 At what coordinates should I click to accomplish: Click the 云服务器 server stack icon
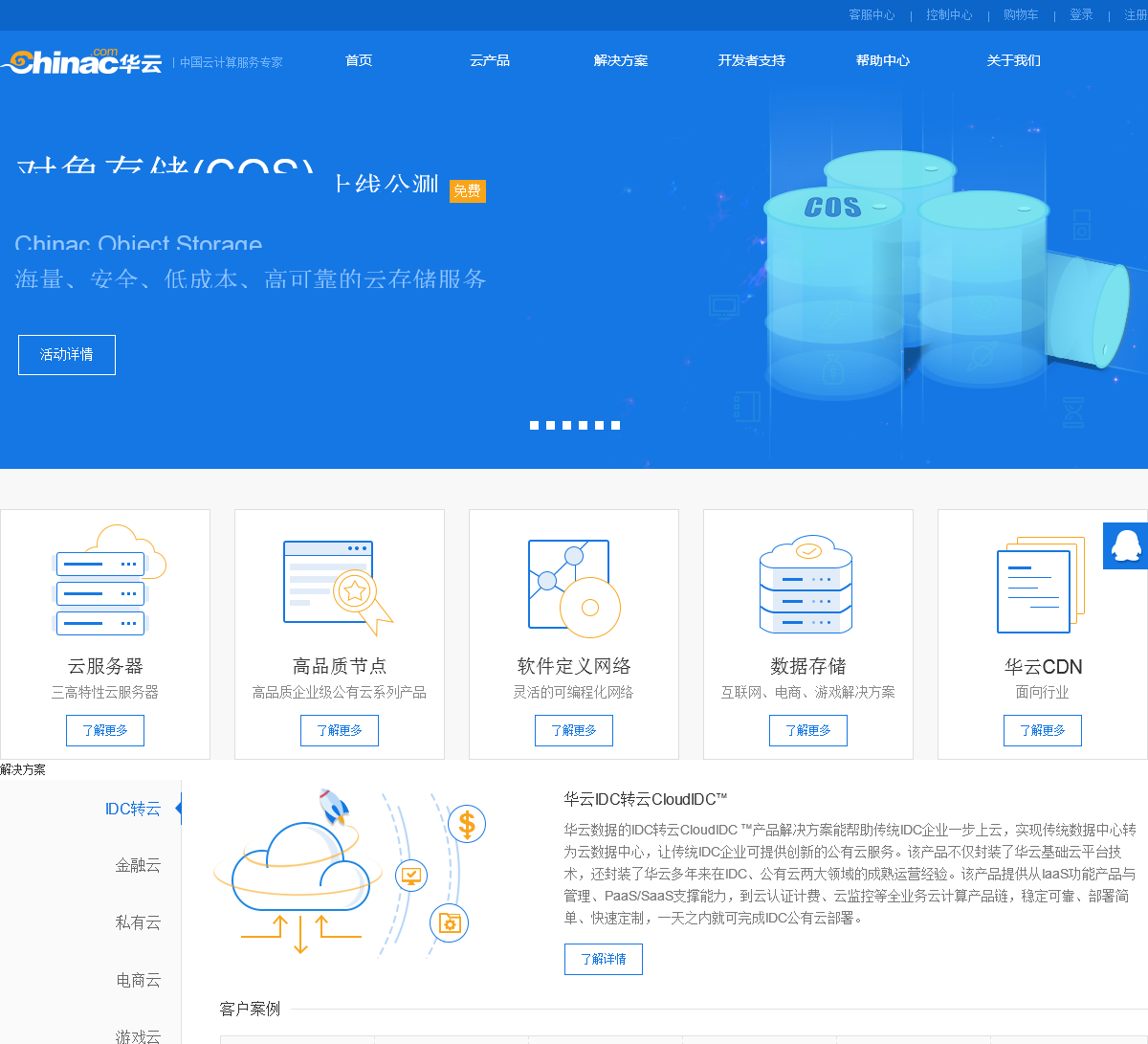coord(108,580)
